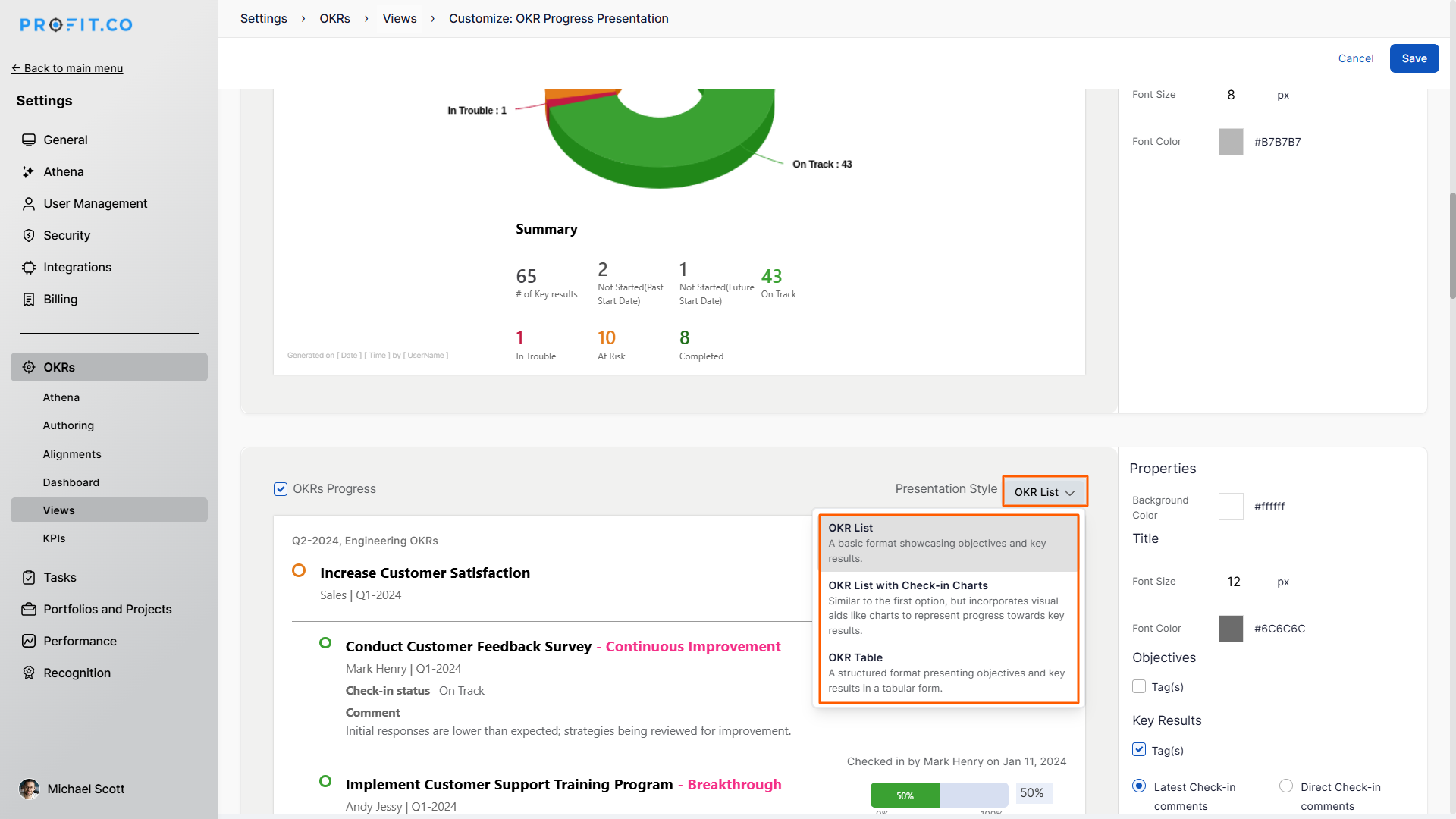Uncheck the OKRs Progress checkbox
Viewport: 1456px width, 819px height.
pos(281,489)
